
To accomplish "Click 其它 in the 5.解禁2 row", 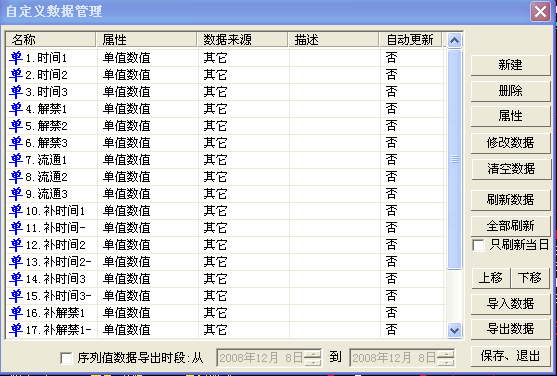I will tap(215, 126).
